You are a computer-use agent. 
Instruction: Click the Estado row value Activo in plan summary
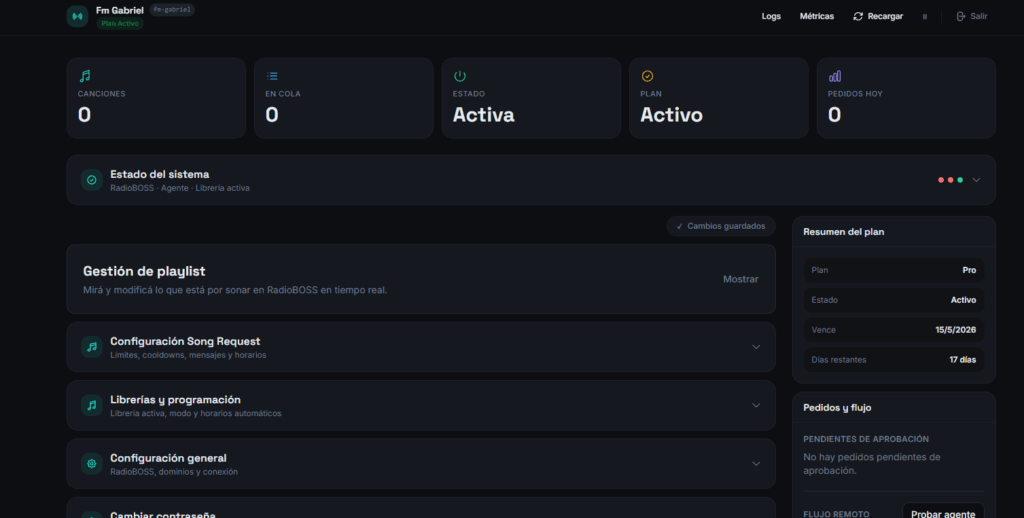tap(963, 300)
